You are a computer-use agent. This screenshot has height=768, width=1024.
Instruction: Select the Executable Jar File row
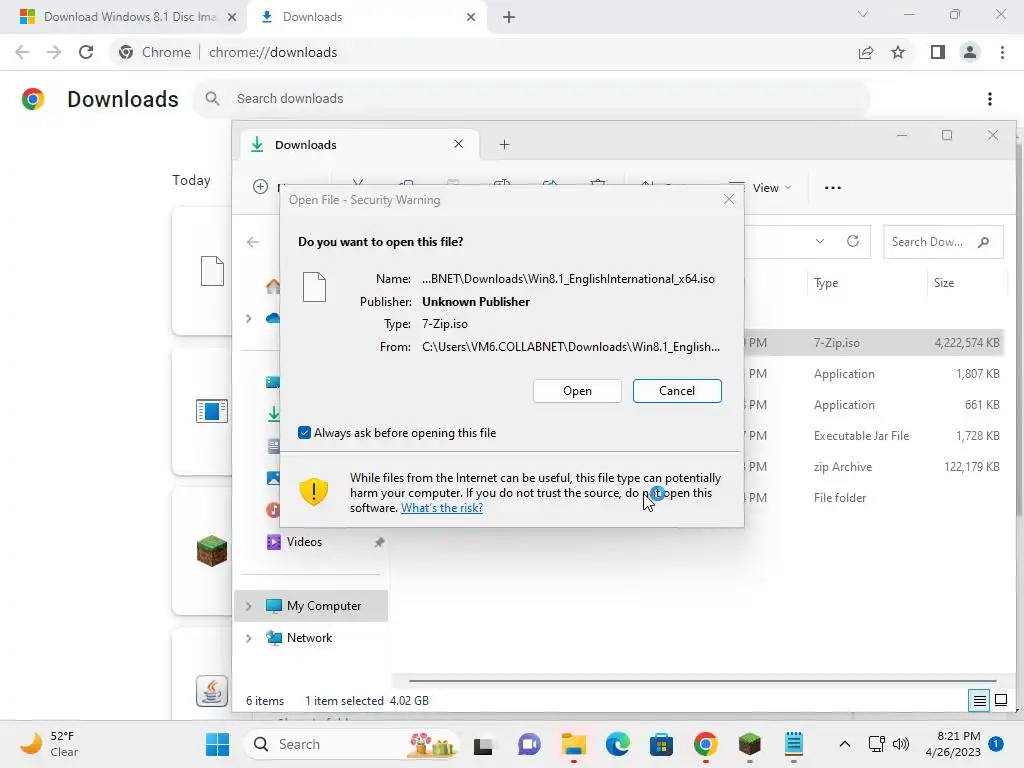pyautogui.click(x=873, y=436)
